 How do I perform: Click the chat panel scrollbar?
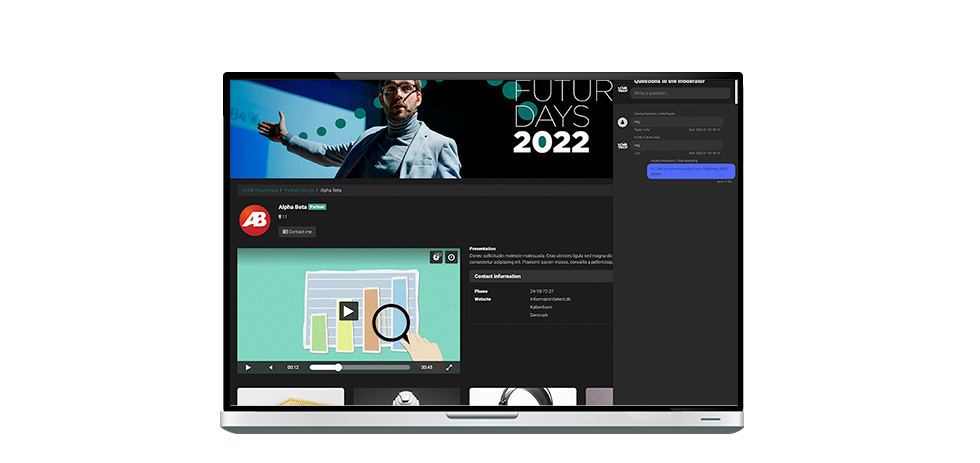tap(737, 91)
